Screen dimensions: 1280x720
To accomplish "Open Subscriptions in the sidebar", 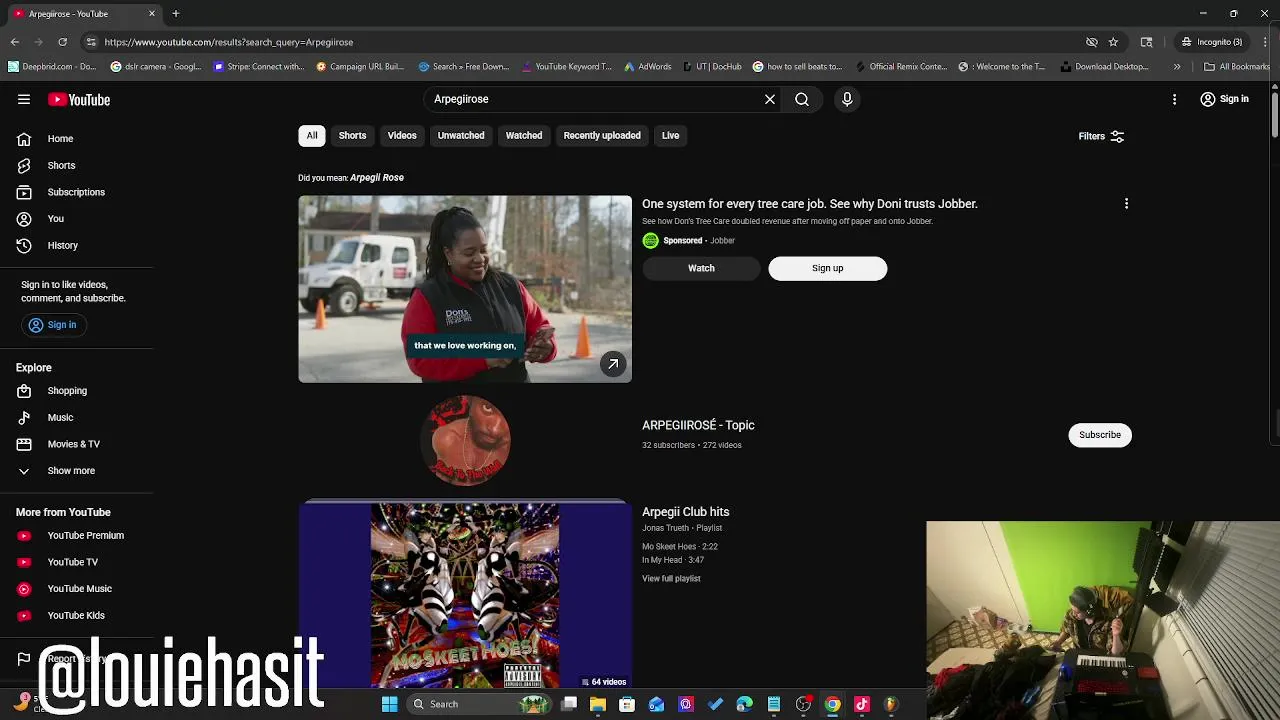I will click(x=76, y=192).
